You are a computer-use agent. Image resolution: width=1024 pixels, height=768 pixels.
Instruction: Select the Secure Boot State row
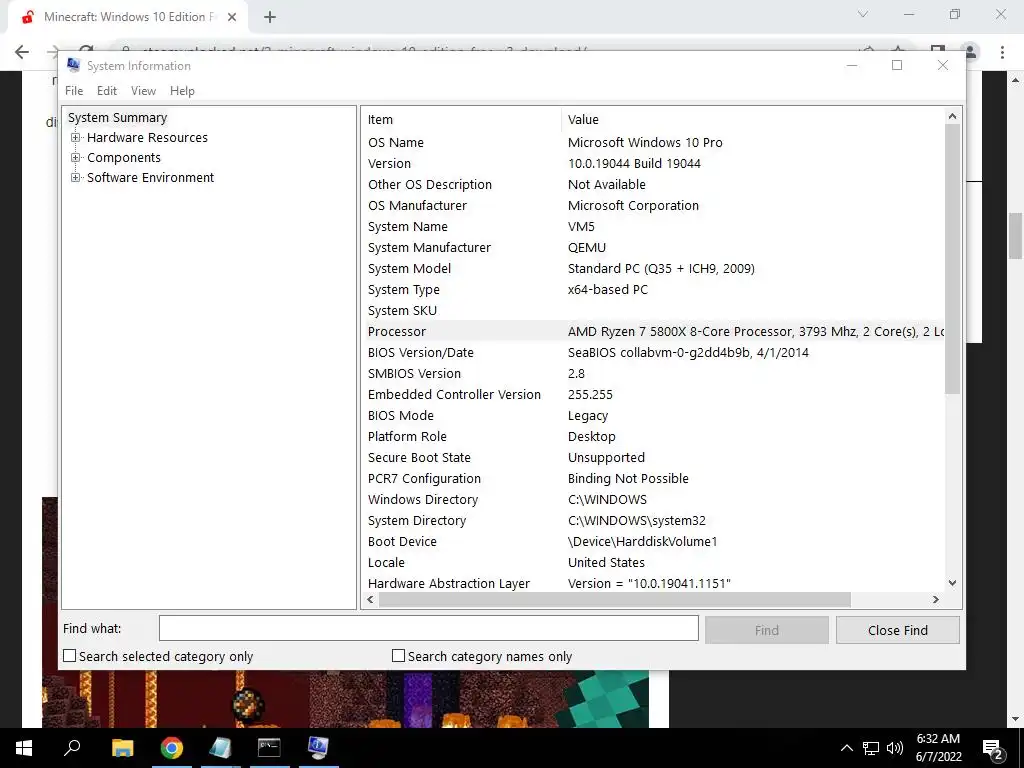click(x=653, y=458)
